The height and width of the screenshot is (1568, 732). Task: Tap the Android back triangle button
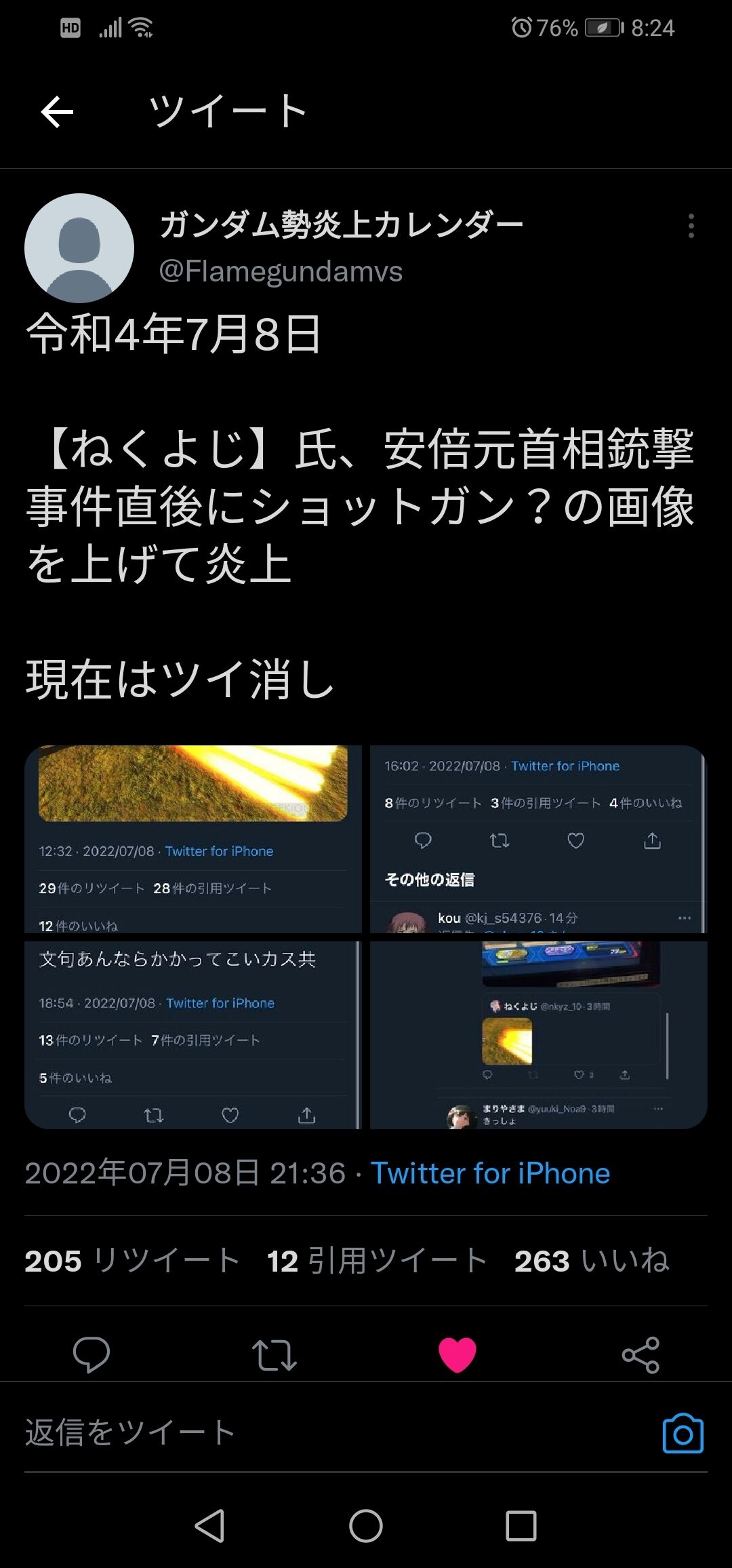(210, 1526)
